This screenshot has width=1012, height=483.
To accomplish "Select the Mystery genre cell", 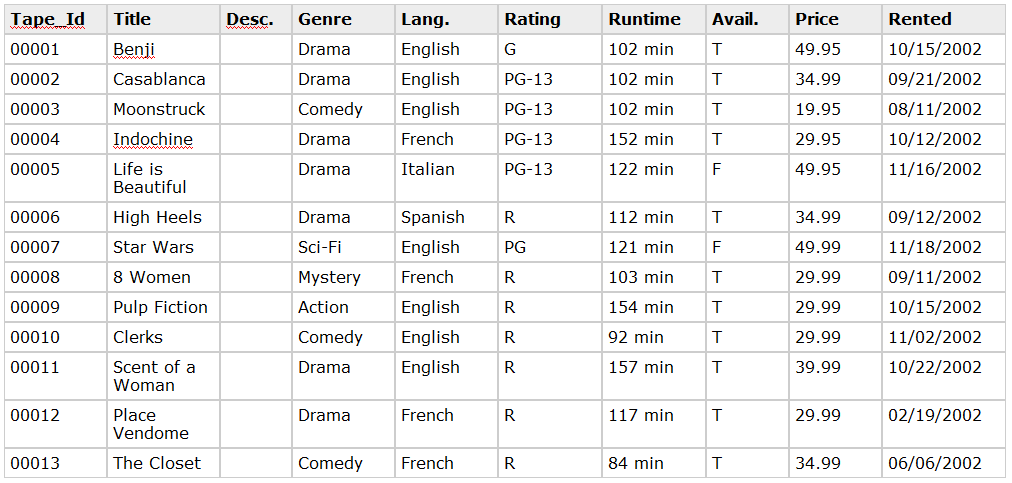I will 343,277.
